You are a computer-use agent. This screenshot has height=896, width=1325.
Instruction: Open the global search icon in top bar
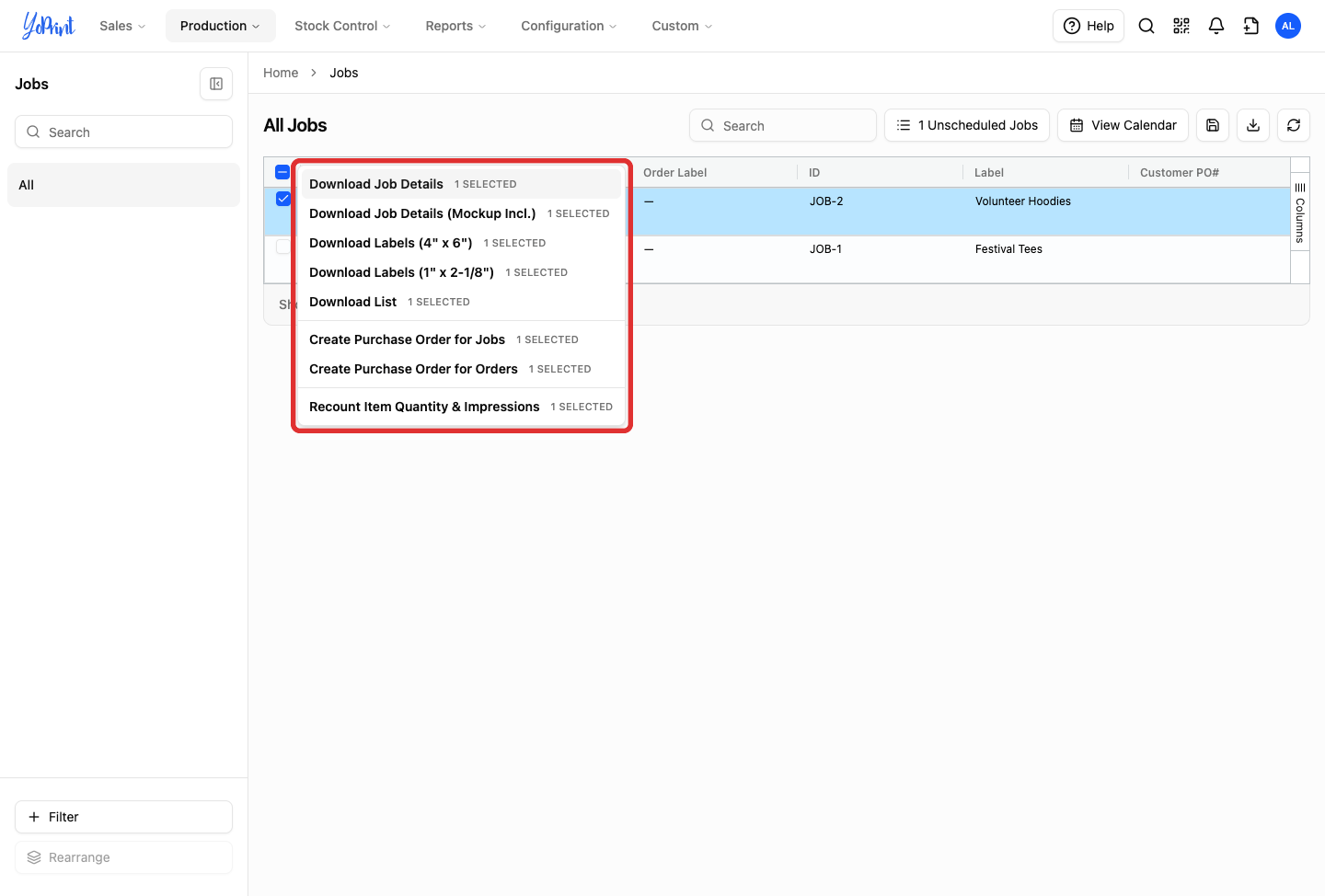1146,26
